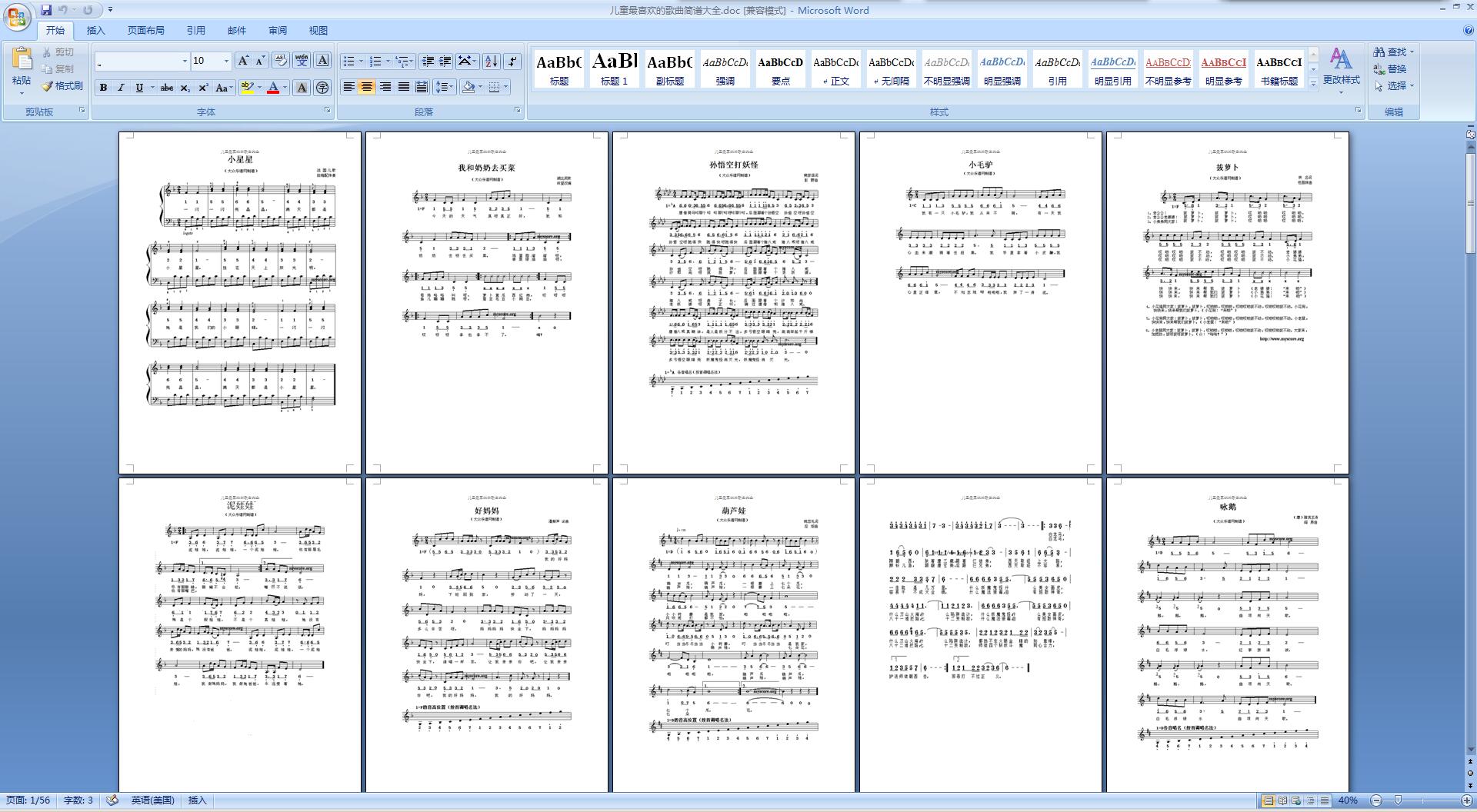Image resolution: width=1477 pixels, height=812 pixels.
Task: Apply the 标题 1 style
Action: (615, 68)
